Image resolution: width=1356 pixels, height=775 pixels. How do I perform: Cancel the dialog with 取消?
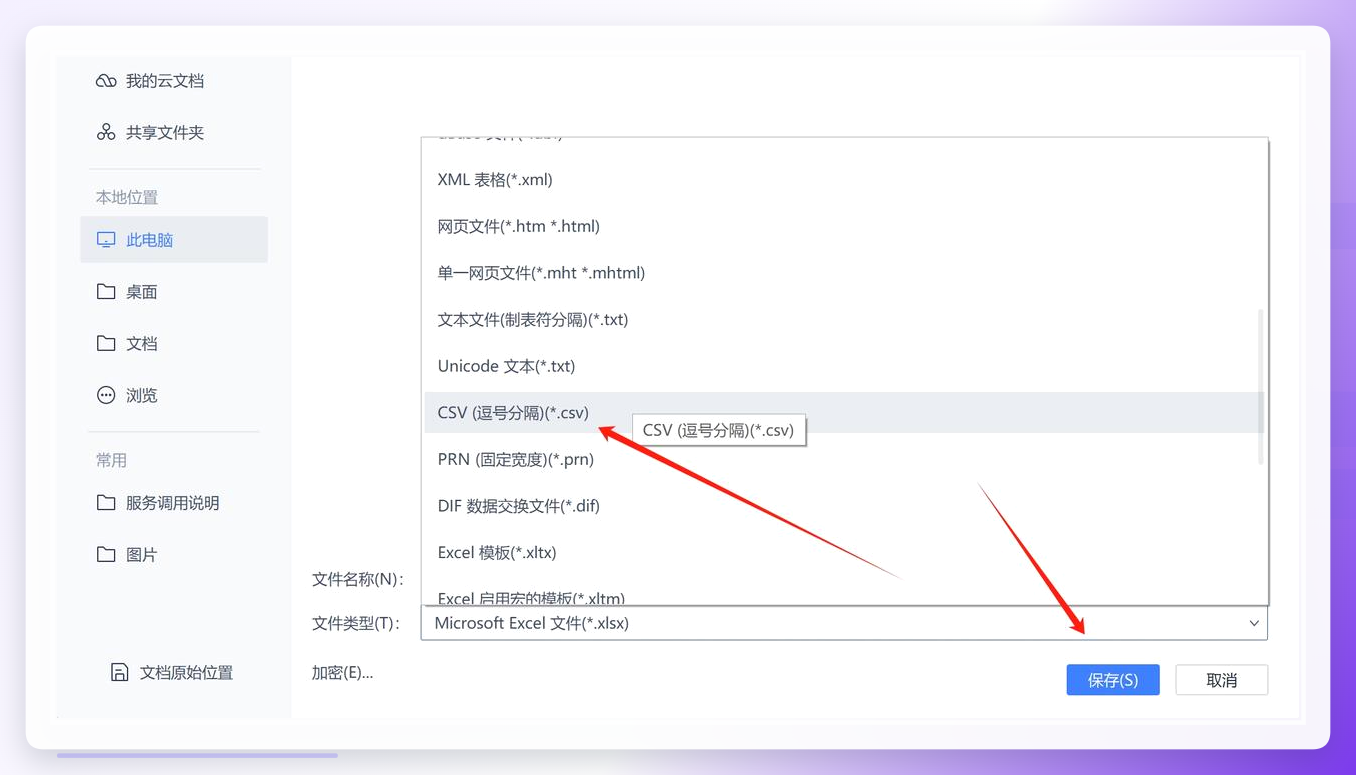pos(1222,680)
